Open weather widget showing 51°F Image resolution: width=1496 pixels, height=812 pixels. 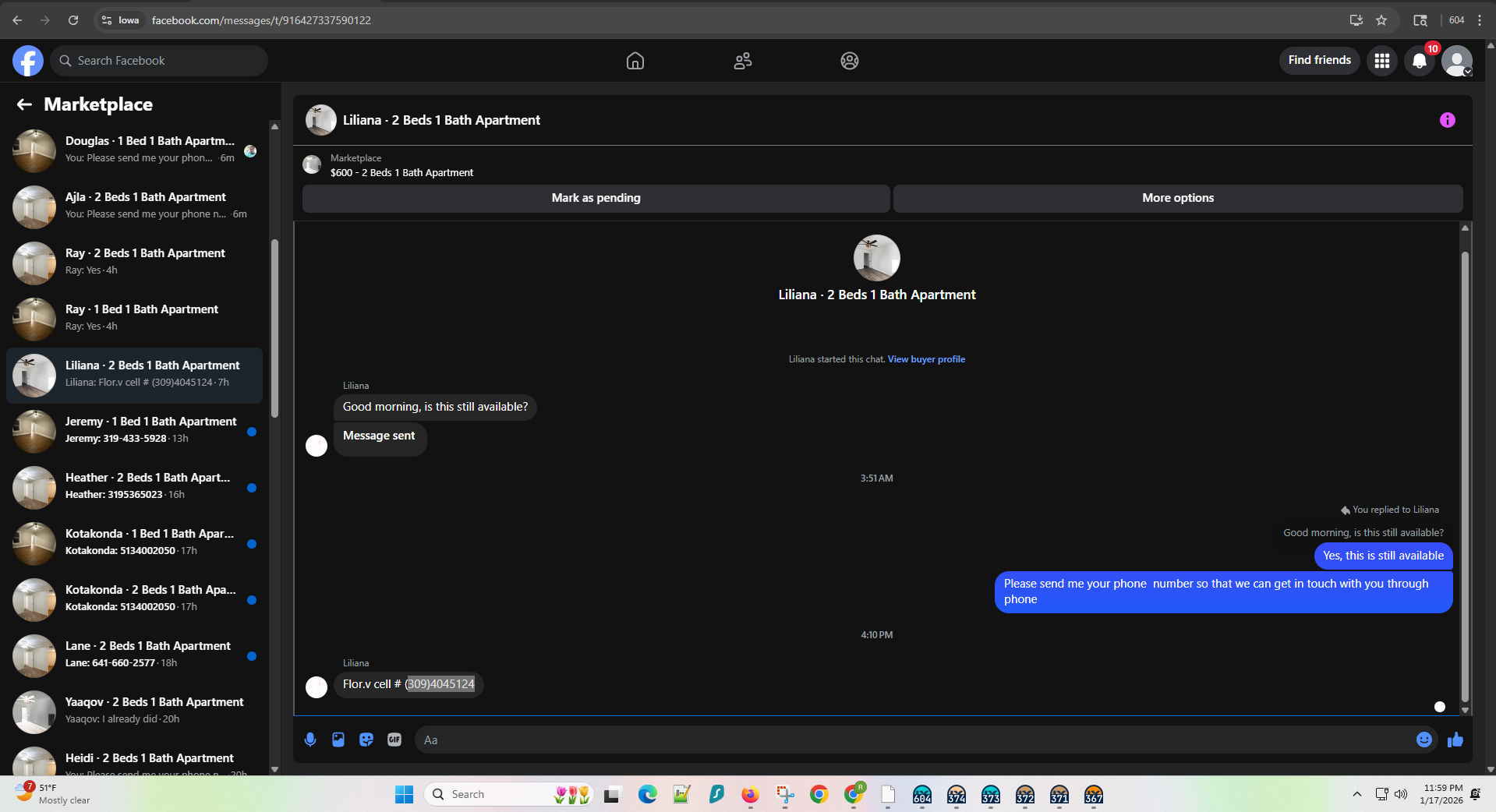(x=53, y=793)
